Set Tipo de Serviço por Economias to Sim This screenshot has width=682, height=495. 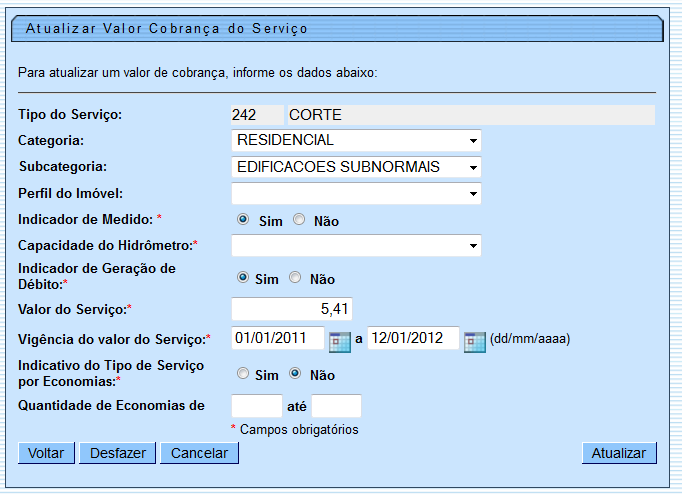[x=243, y=373]
